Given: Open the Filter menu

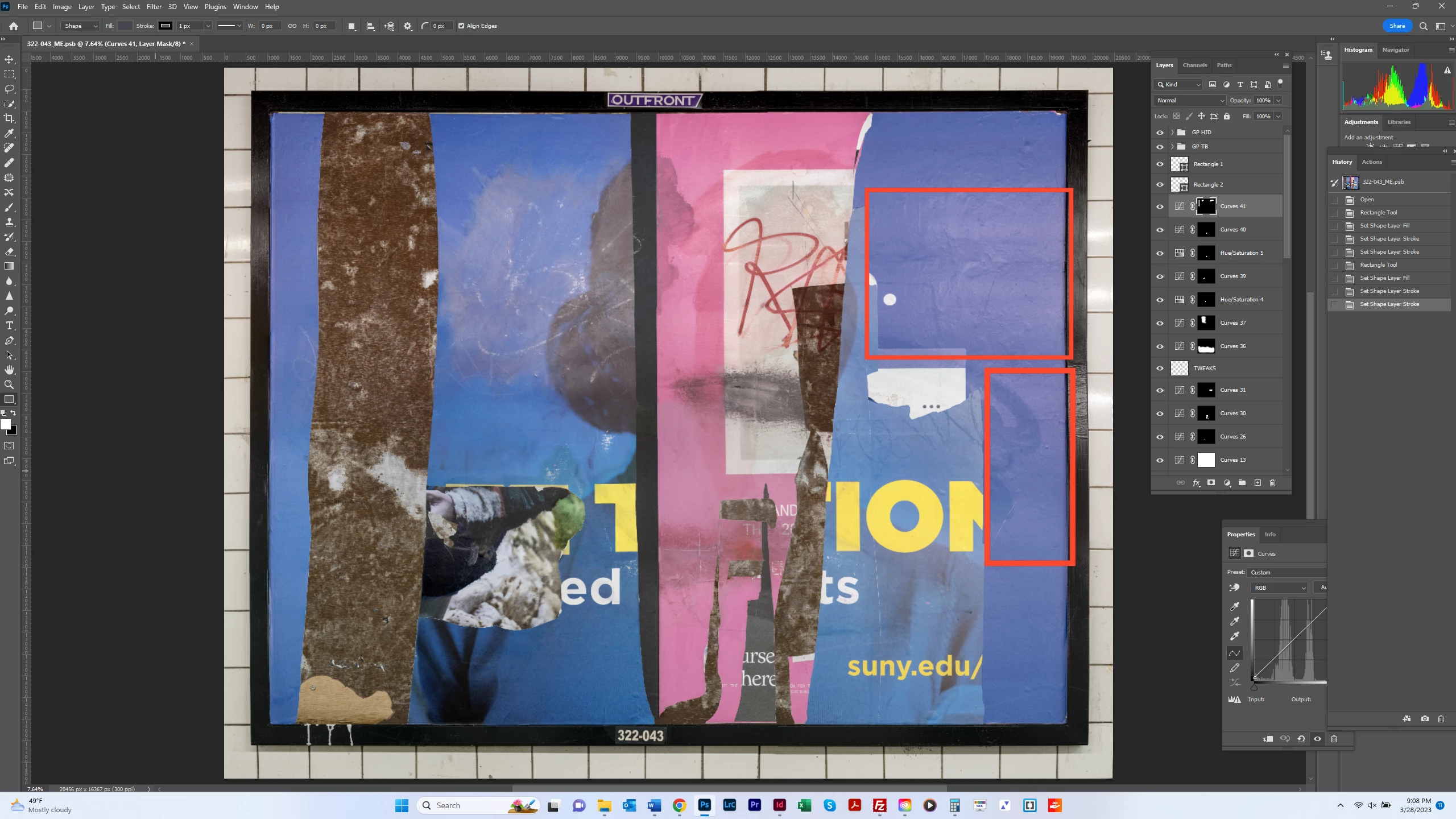Looking at the screenshot, I should pos(154,7).
